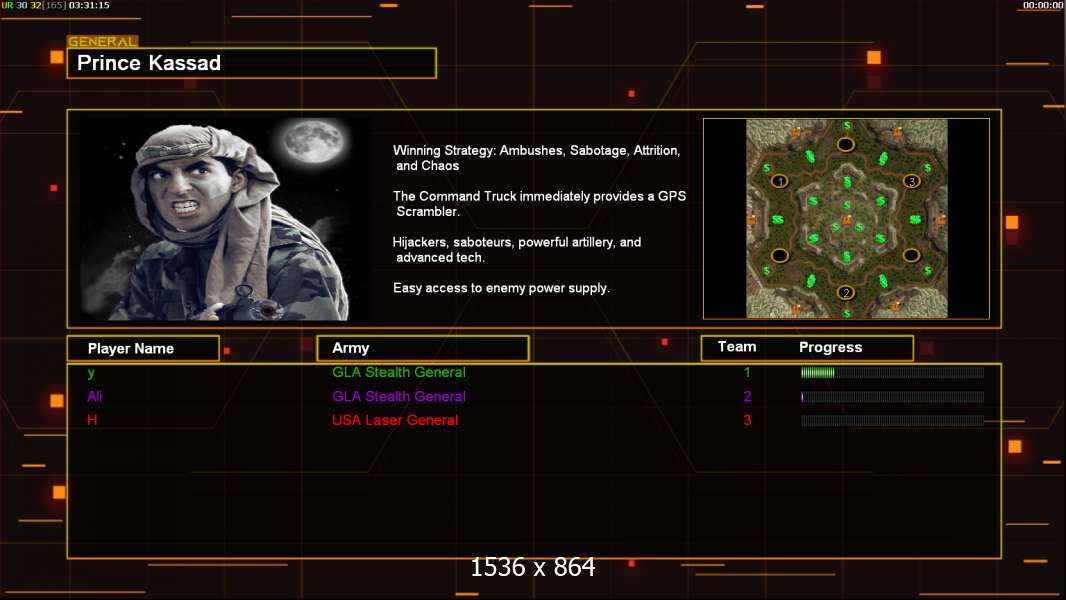Click the Army column header
Viewport: 1066px width, 600px height.
(x=423, y=348)
